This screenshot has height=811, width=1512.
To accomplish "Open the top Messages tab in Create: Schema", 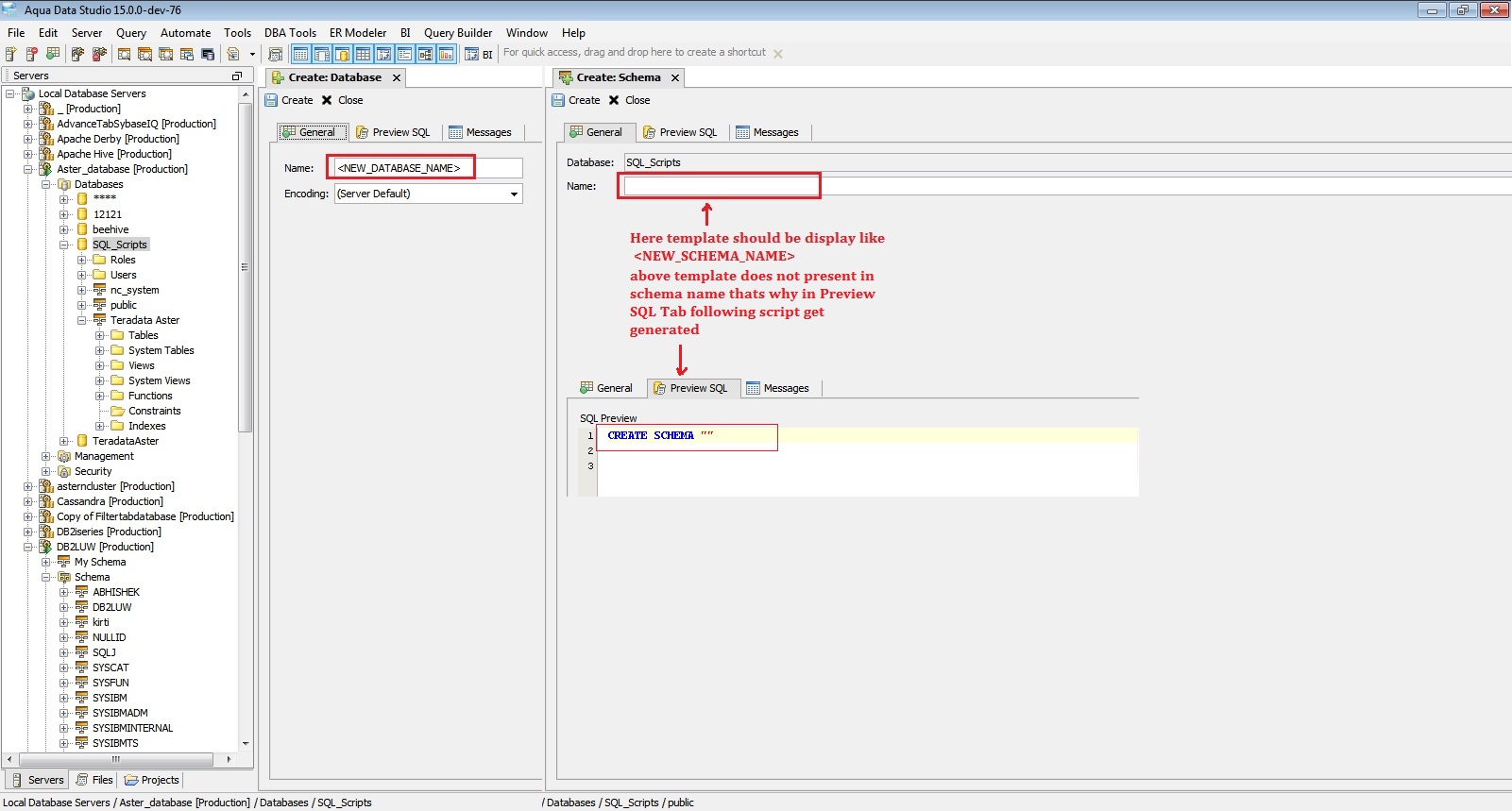I will (768, 132).
